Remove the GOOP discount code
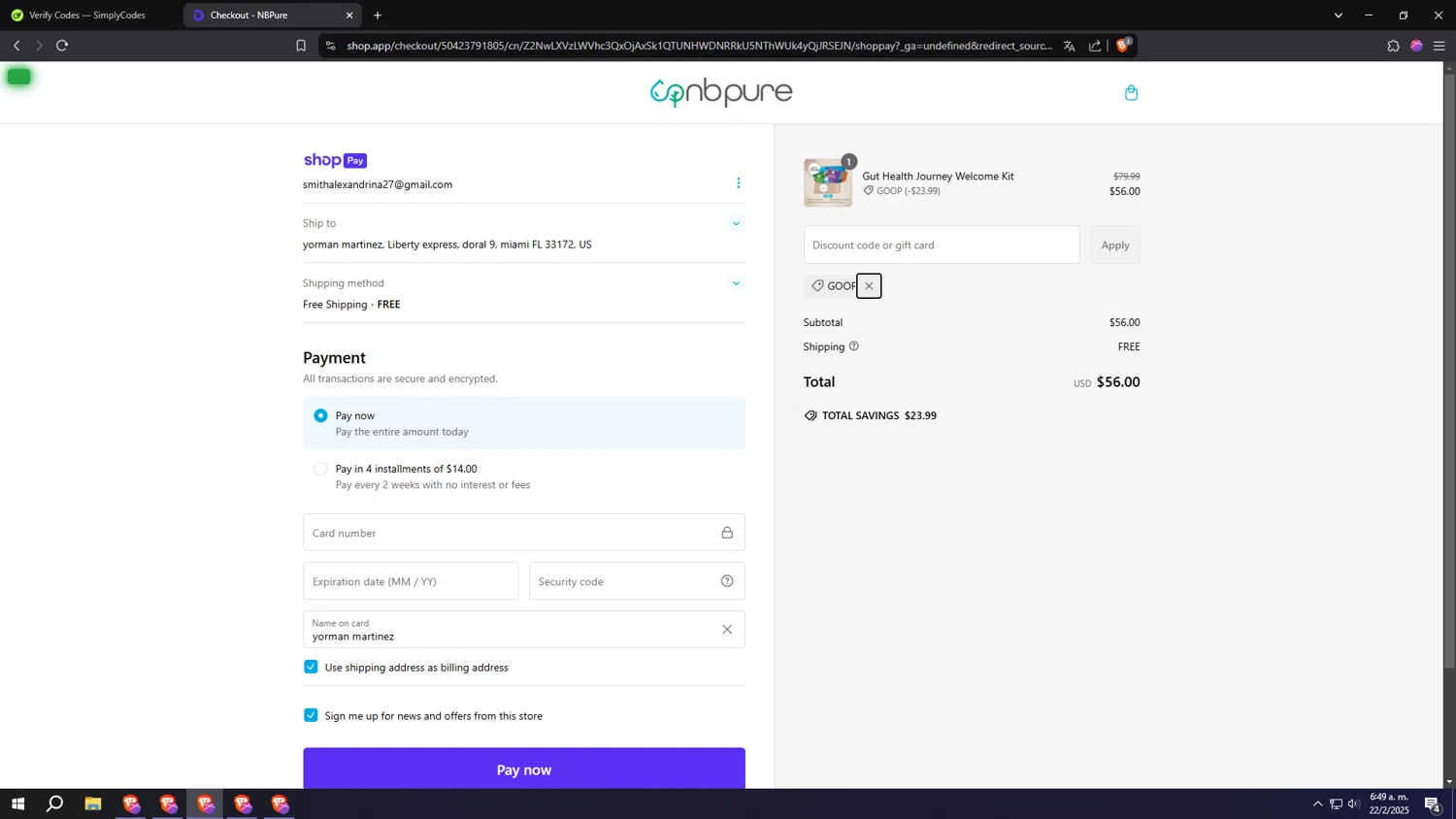Viewport: 1456px width, 819px height. point(869,286)
